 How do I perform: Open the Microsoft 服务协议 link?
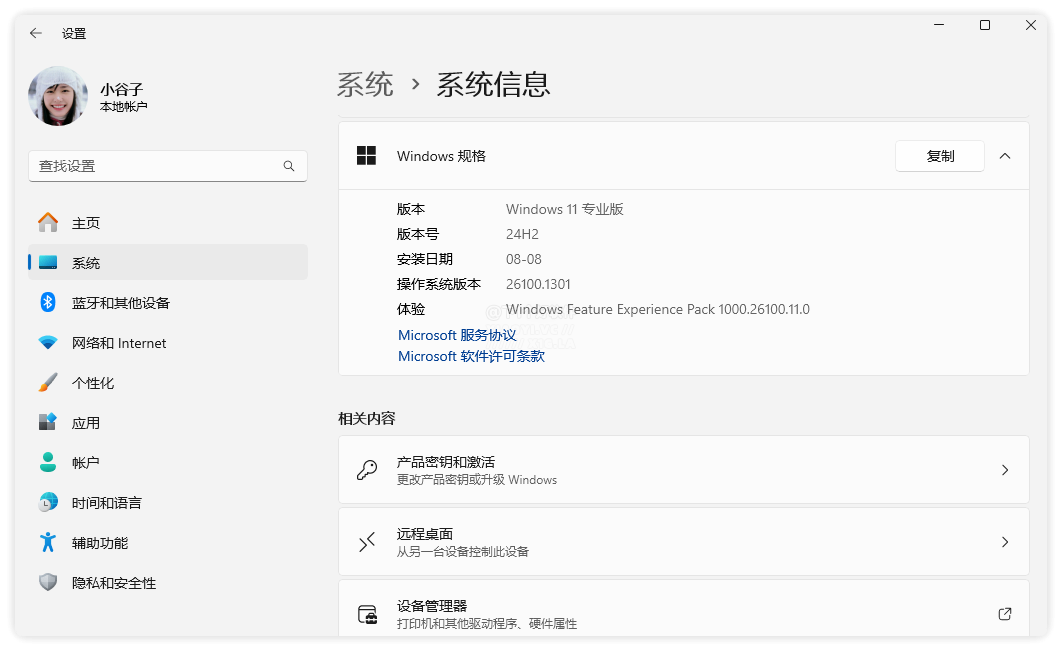[456, 335]
